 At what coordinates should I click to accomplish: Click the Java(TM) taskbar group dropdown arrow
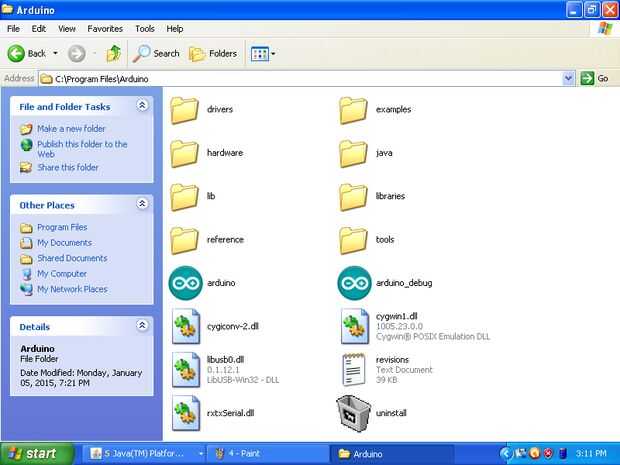coord(200,454)
